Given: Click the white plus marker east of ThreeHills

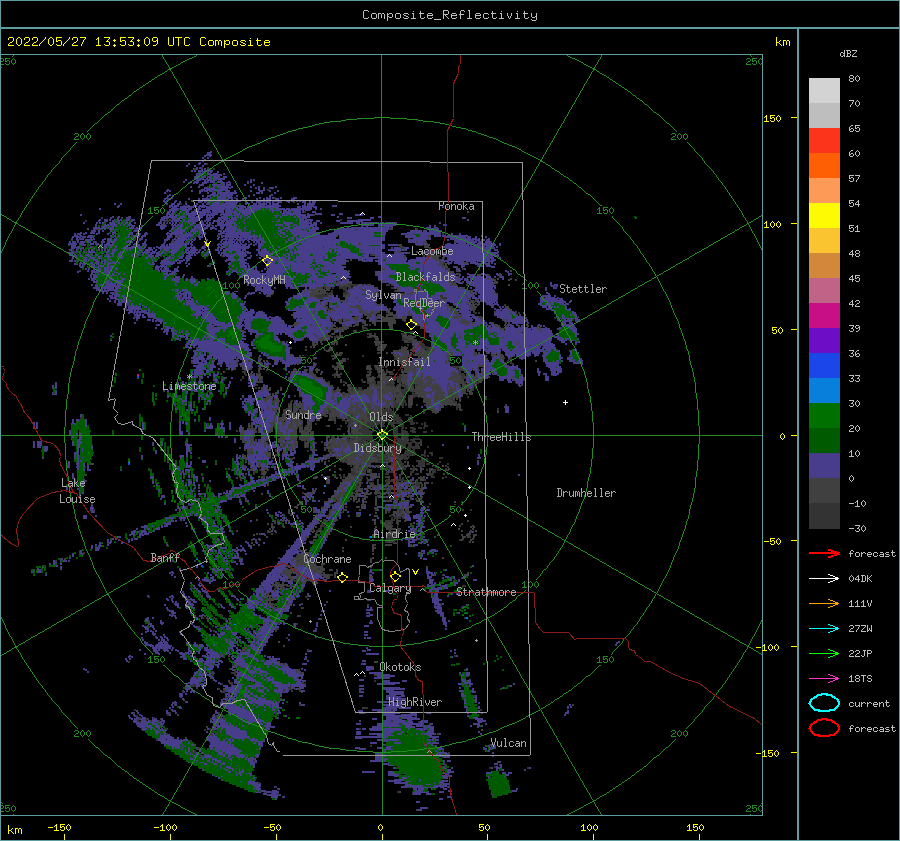Looking at the screenshot, I should [x=565, y=402].
